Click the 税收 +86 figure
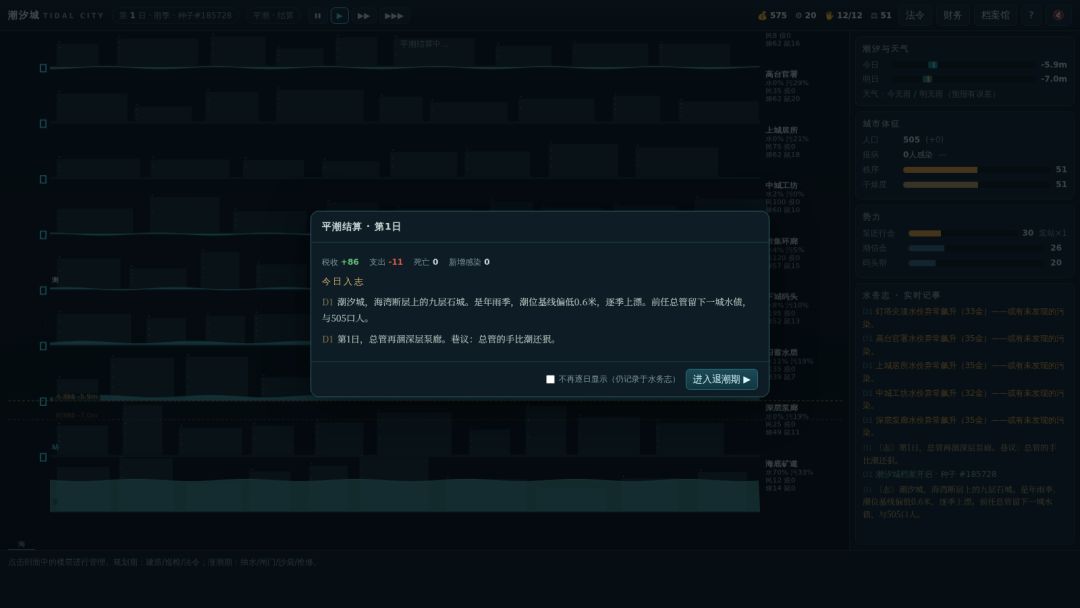The width and height of the screenshot is (1080, 608). click(340, 262)
